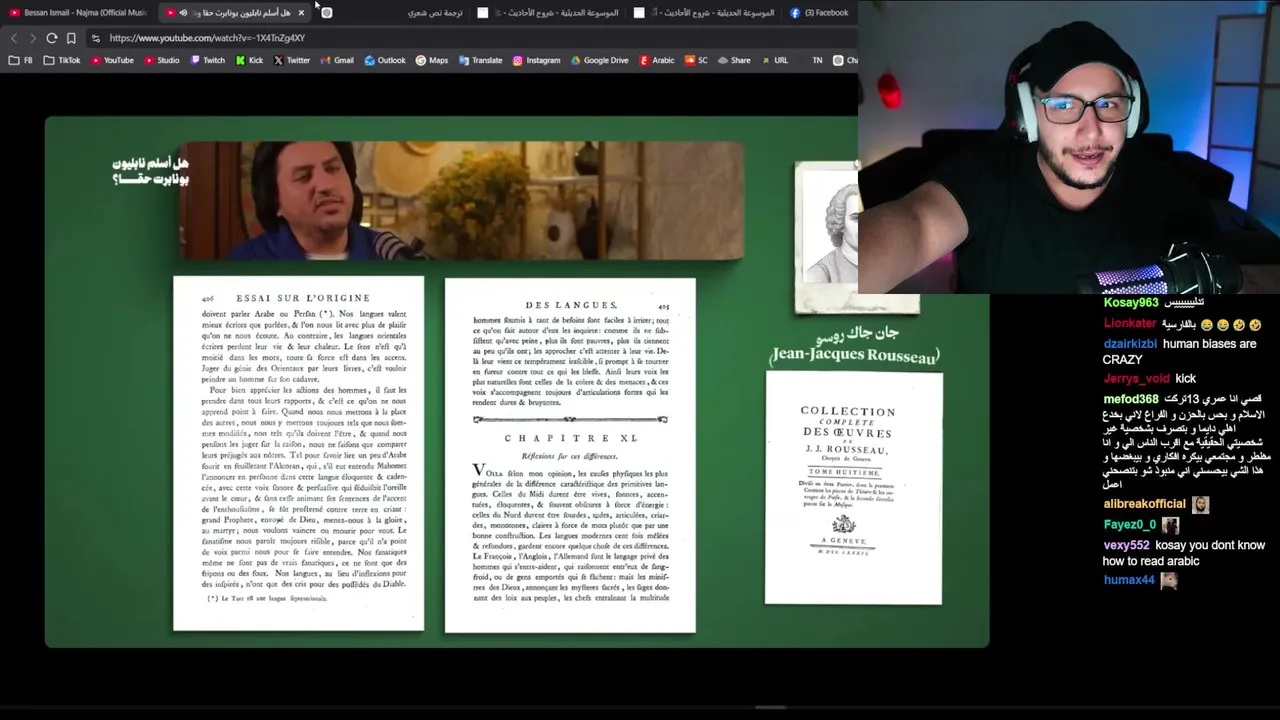Select alibreakofficial username in chat
Viewport: 1280px width, 720px height.
[1145, 504]
